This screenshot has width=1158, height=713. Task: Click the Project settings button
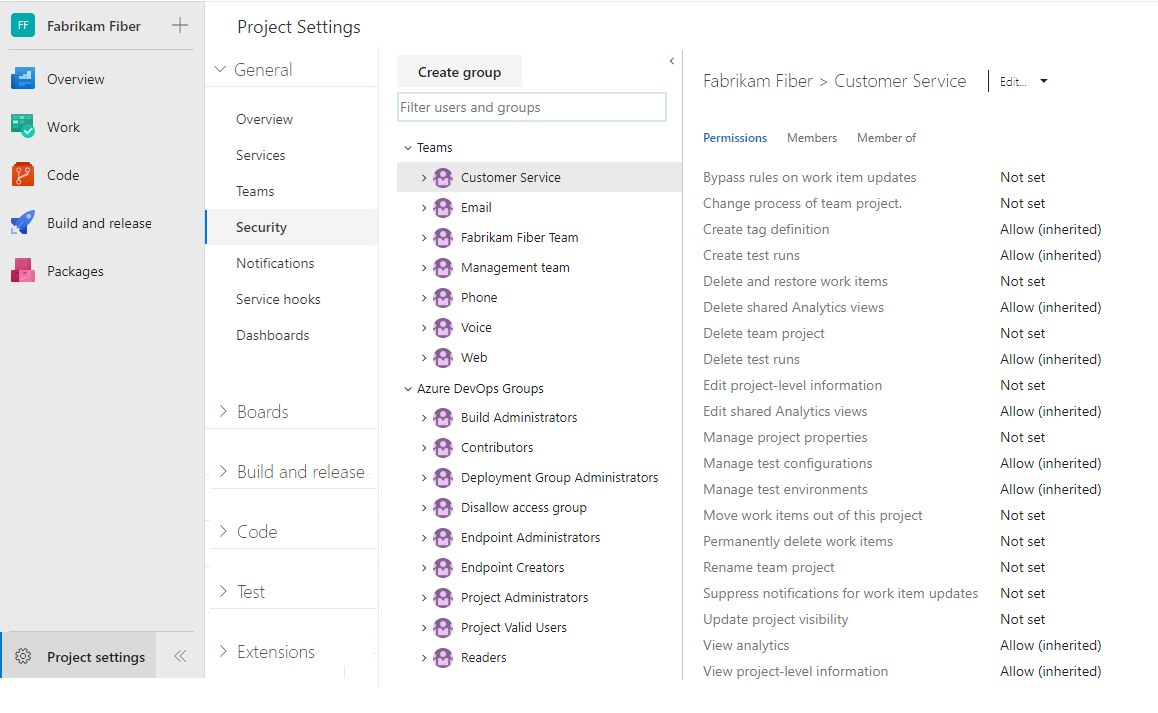click(x=79, y=656)
